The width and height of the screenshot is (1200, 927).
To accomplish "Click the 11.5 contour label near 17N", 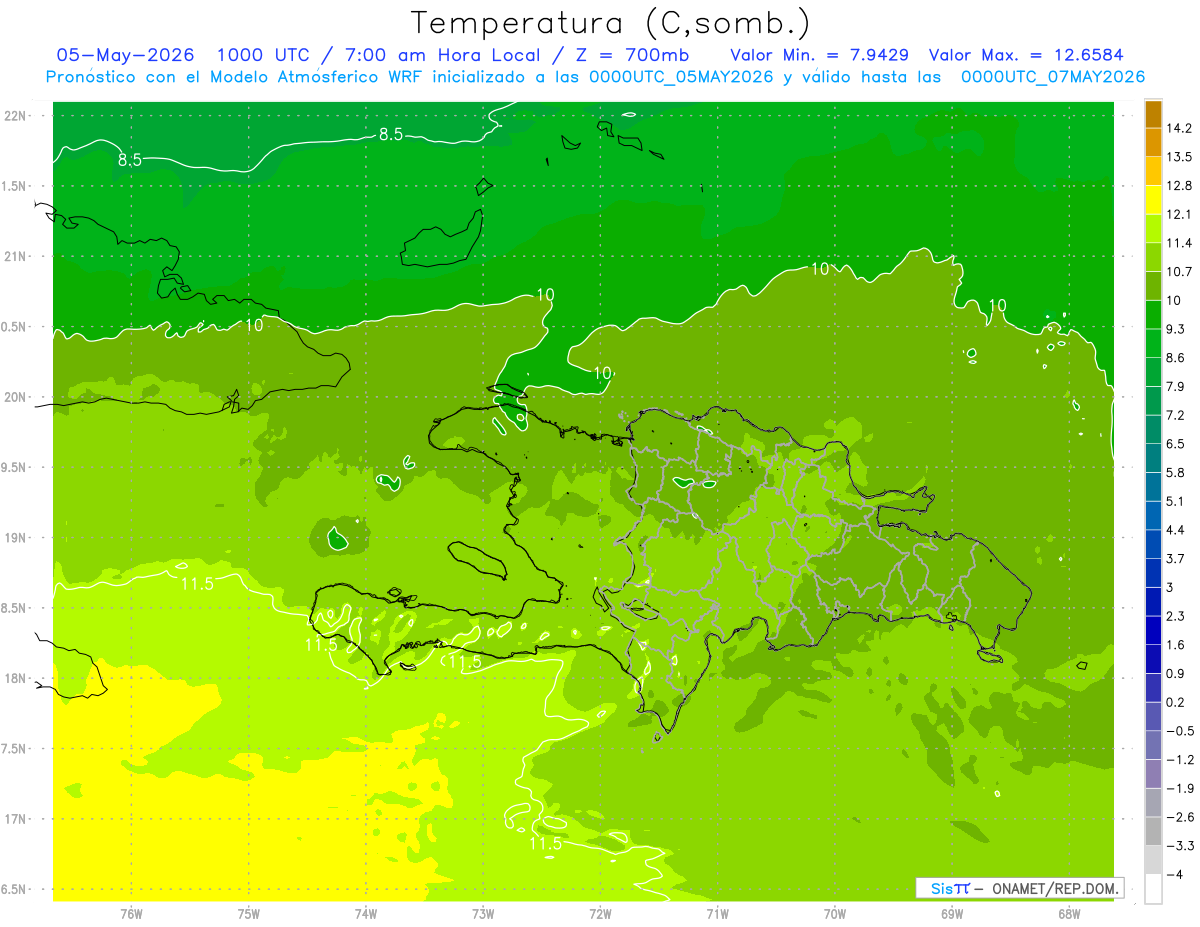I will point(545,844).
